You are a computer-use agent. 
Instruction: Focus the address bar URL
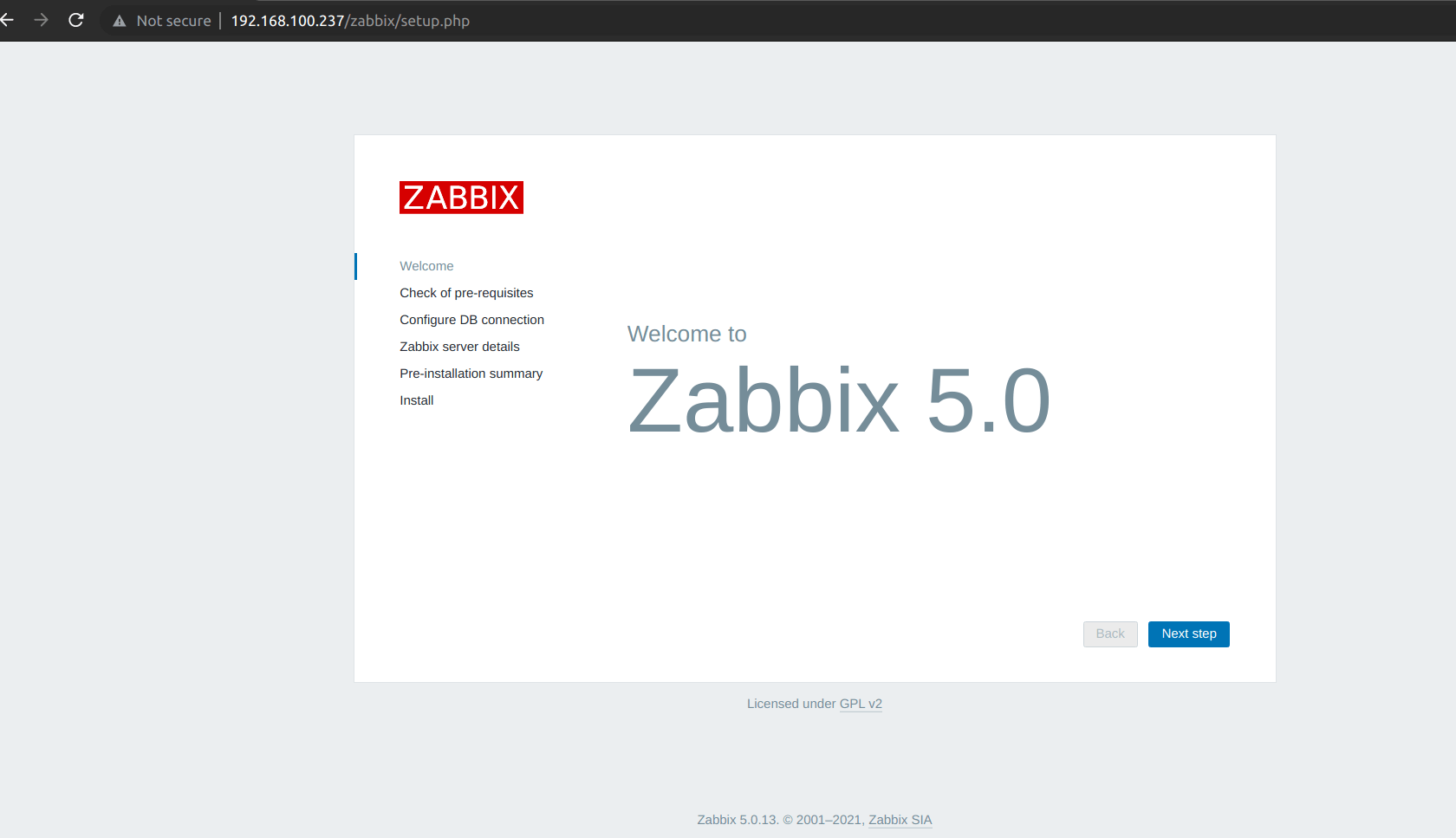point(350,21)
